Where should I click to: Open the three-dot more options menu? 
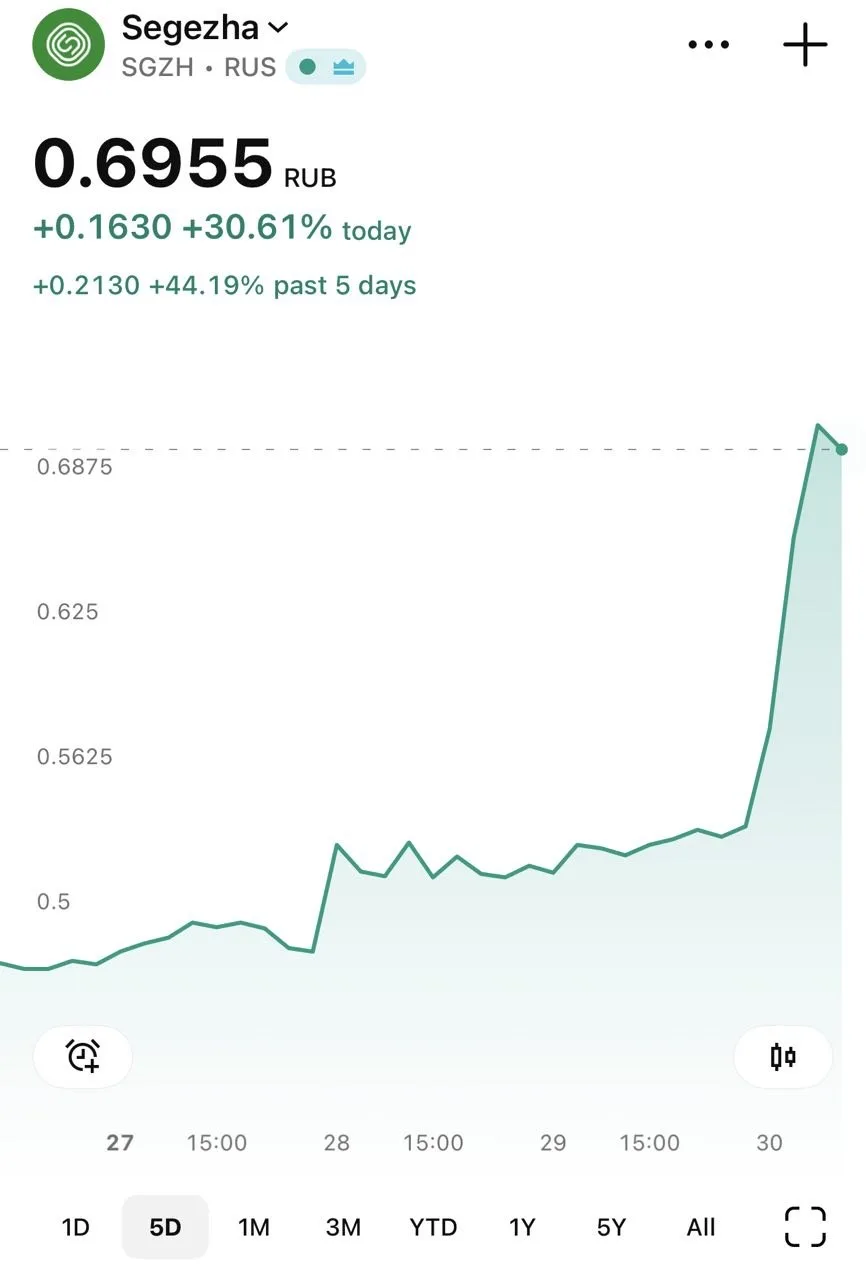click(709, 45)
